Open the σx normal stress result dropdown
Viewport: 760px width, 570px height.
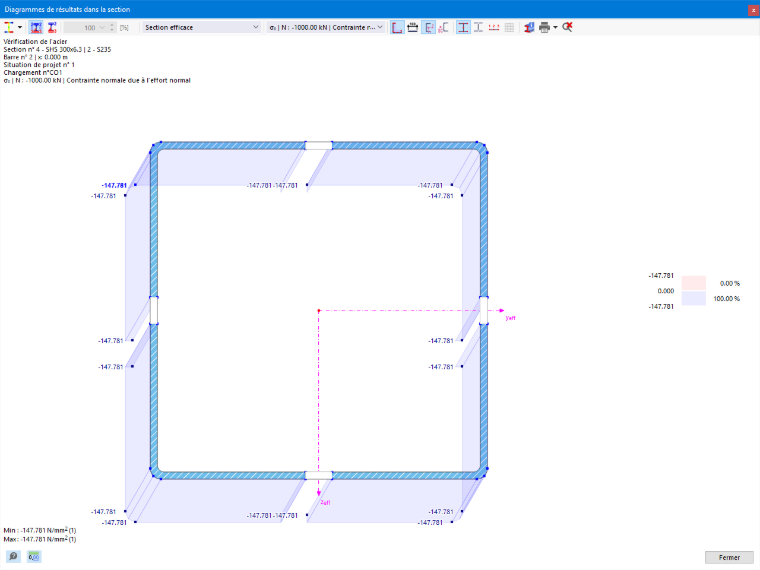point(326,28)
